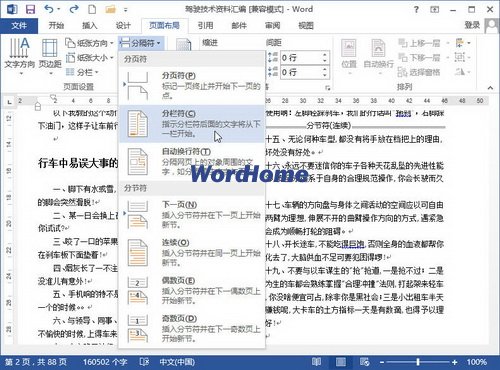The height and width of the screenshot is (370, 500).
Task: Click the 行车中易误大事的 heading text
Action: [78, 163]
